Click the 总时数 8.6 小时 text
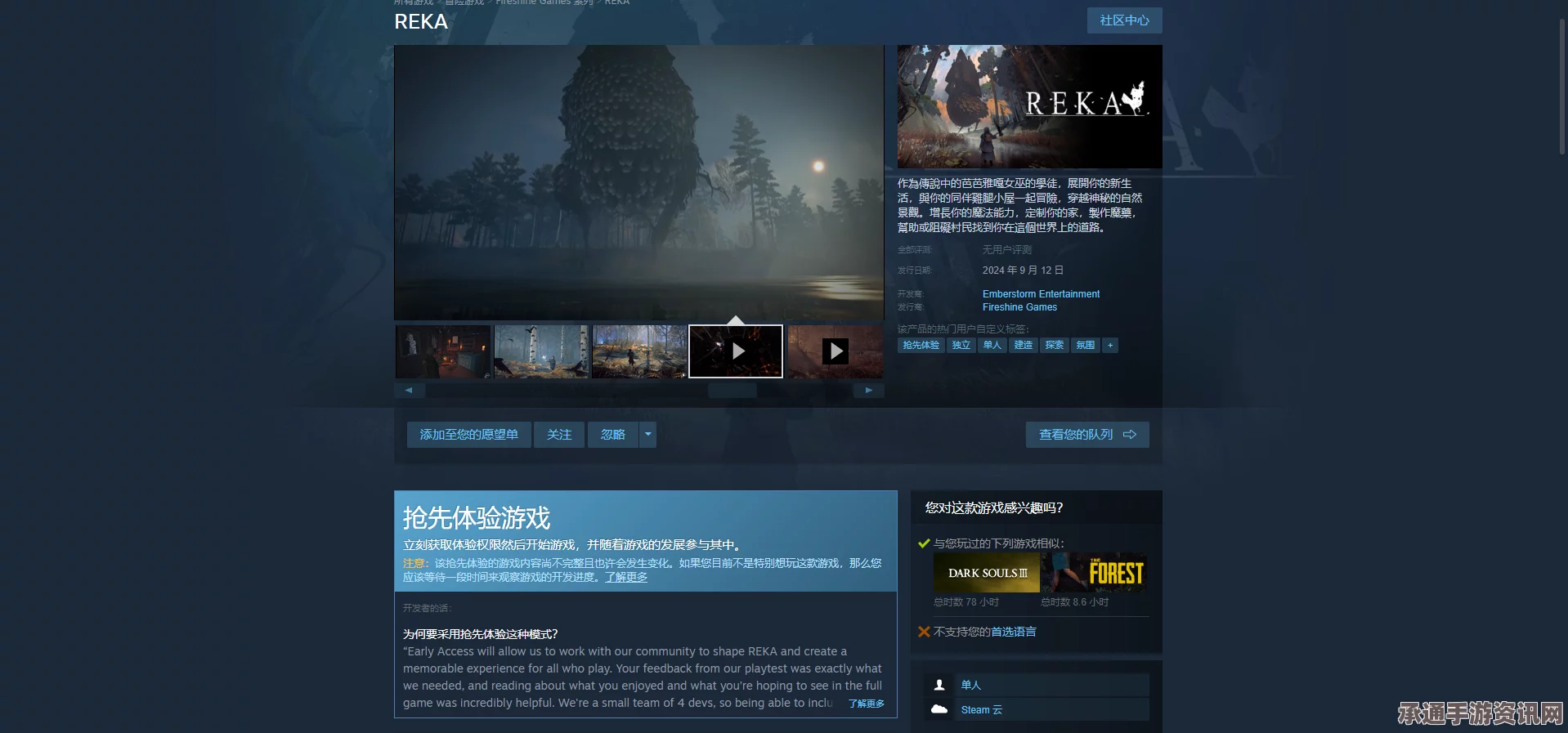The image size is (1568, 733). click(x=1074, y=602)
